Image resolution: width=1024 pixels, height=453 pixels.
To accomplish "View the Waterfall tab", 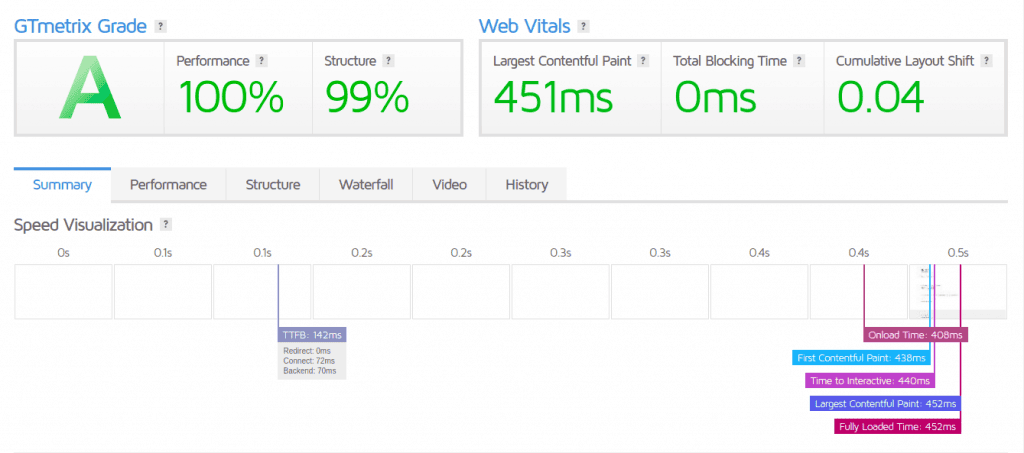I will coord(366,185).
